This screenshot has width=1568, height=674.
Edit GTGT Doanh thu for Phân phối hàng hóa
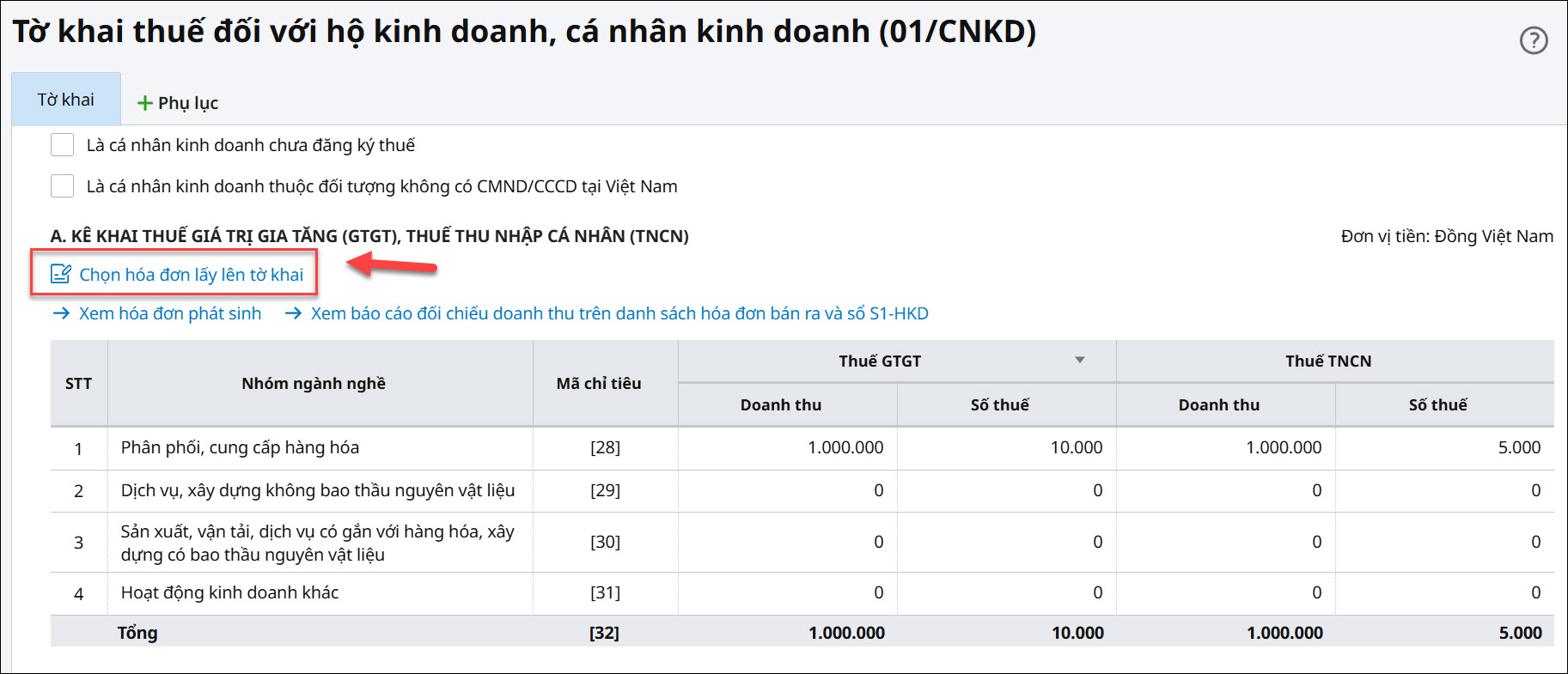[x=787, y=447]
